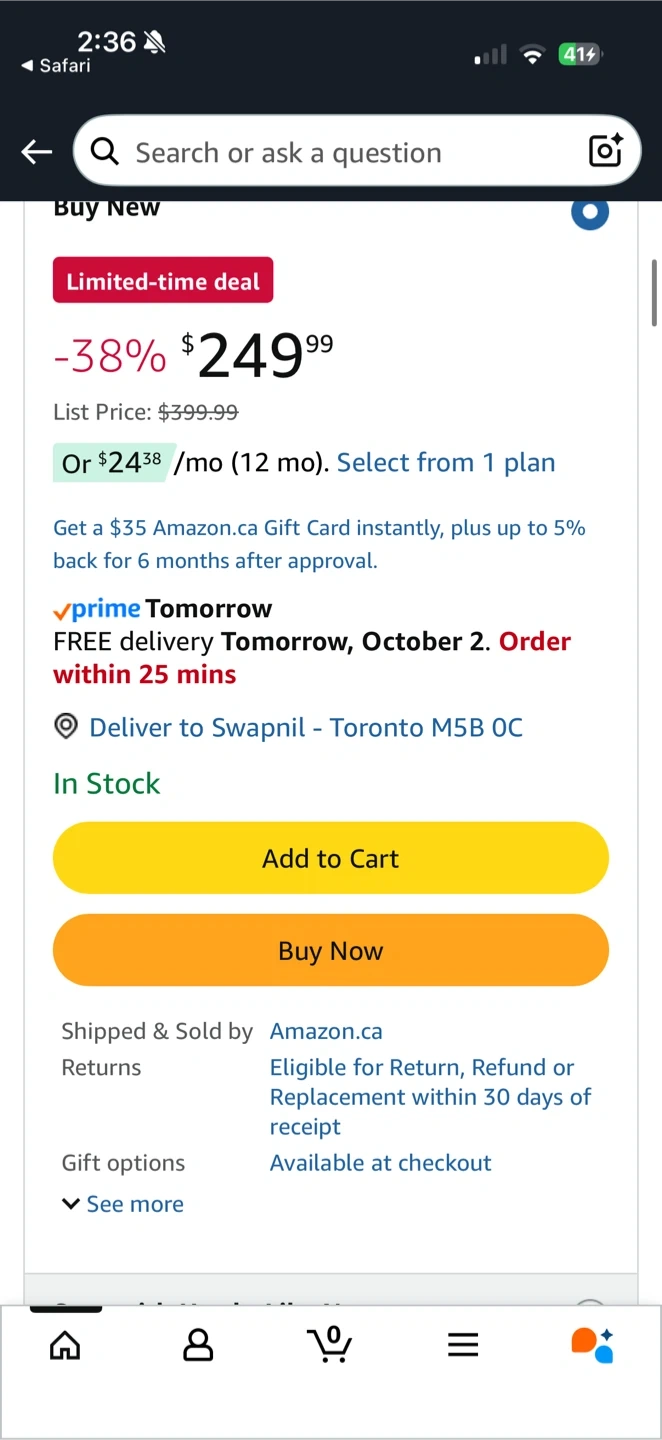662x1440 pixels.
Task: Open camera lens search icon
Action: [x=606, y=151]
